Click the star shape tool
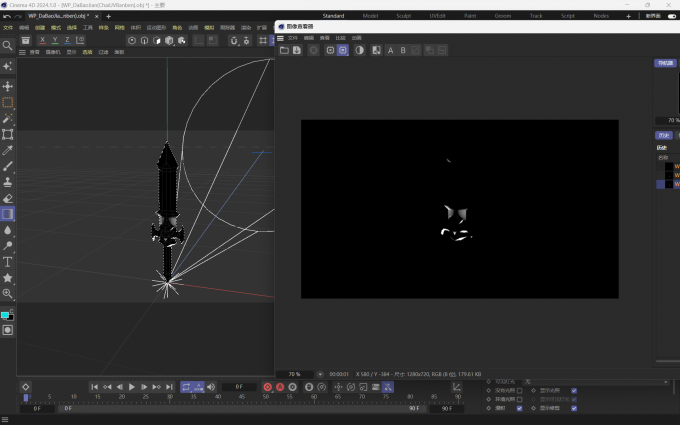The image size is (680, 425). pos(7,278)
